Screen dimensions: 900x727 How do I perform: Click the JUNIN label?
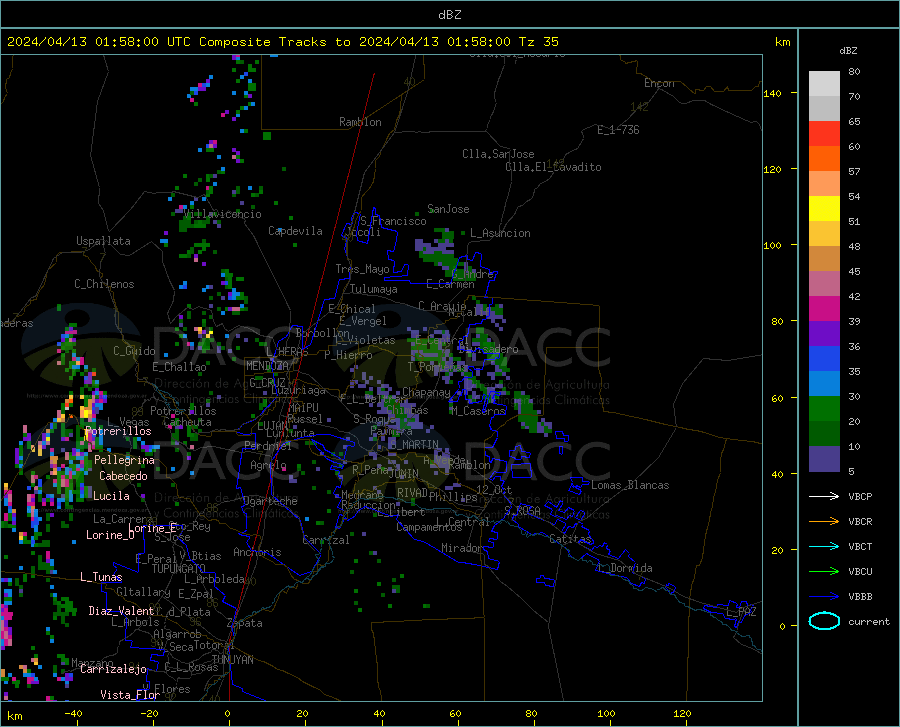click(404, 473)
